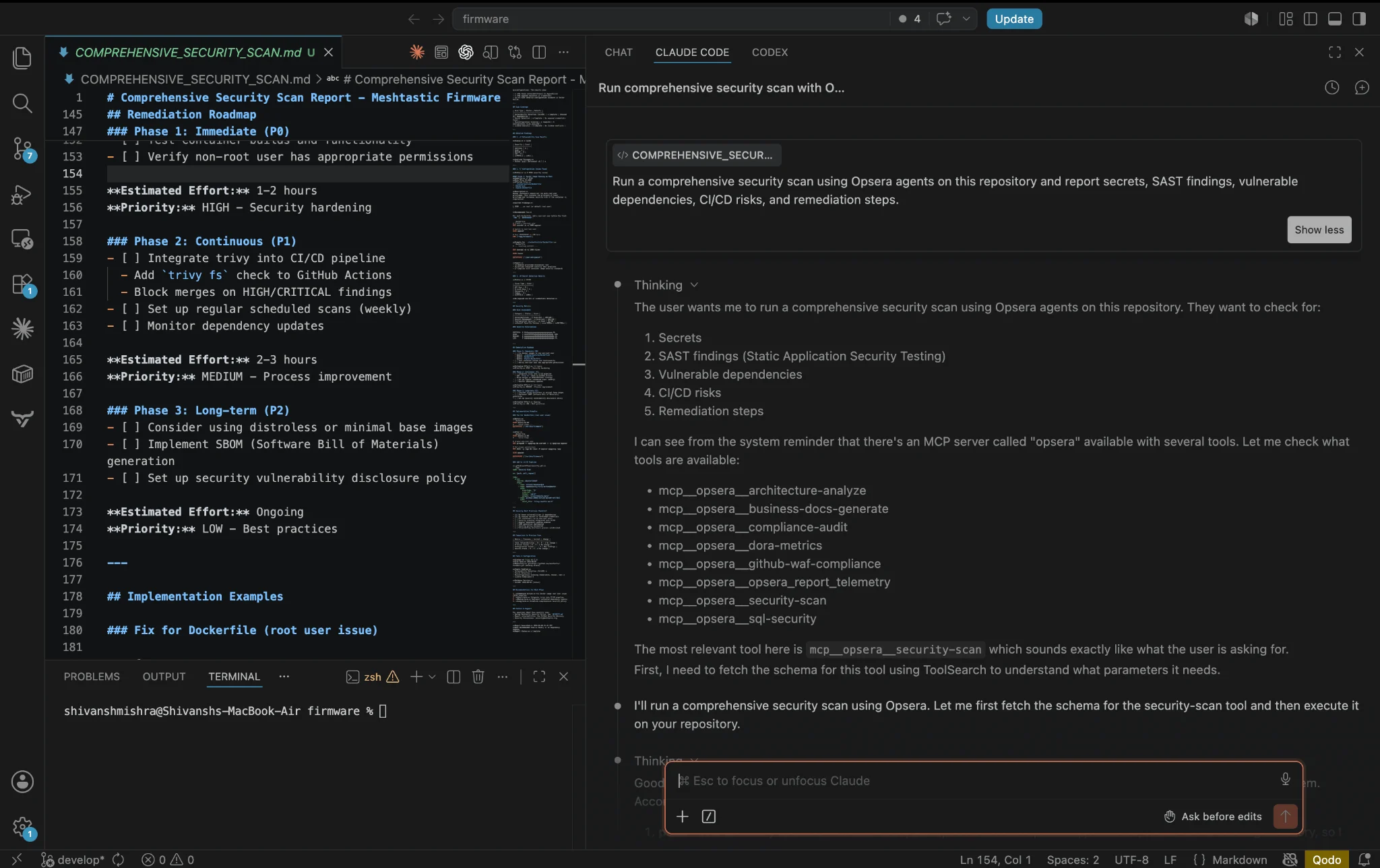The width and height of the screenshot is (1380, 868).
Task: Maximize the terminal panel size
Action: tap(539, 677)
